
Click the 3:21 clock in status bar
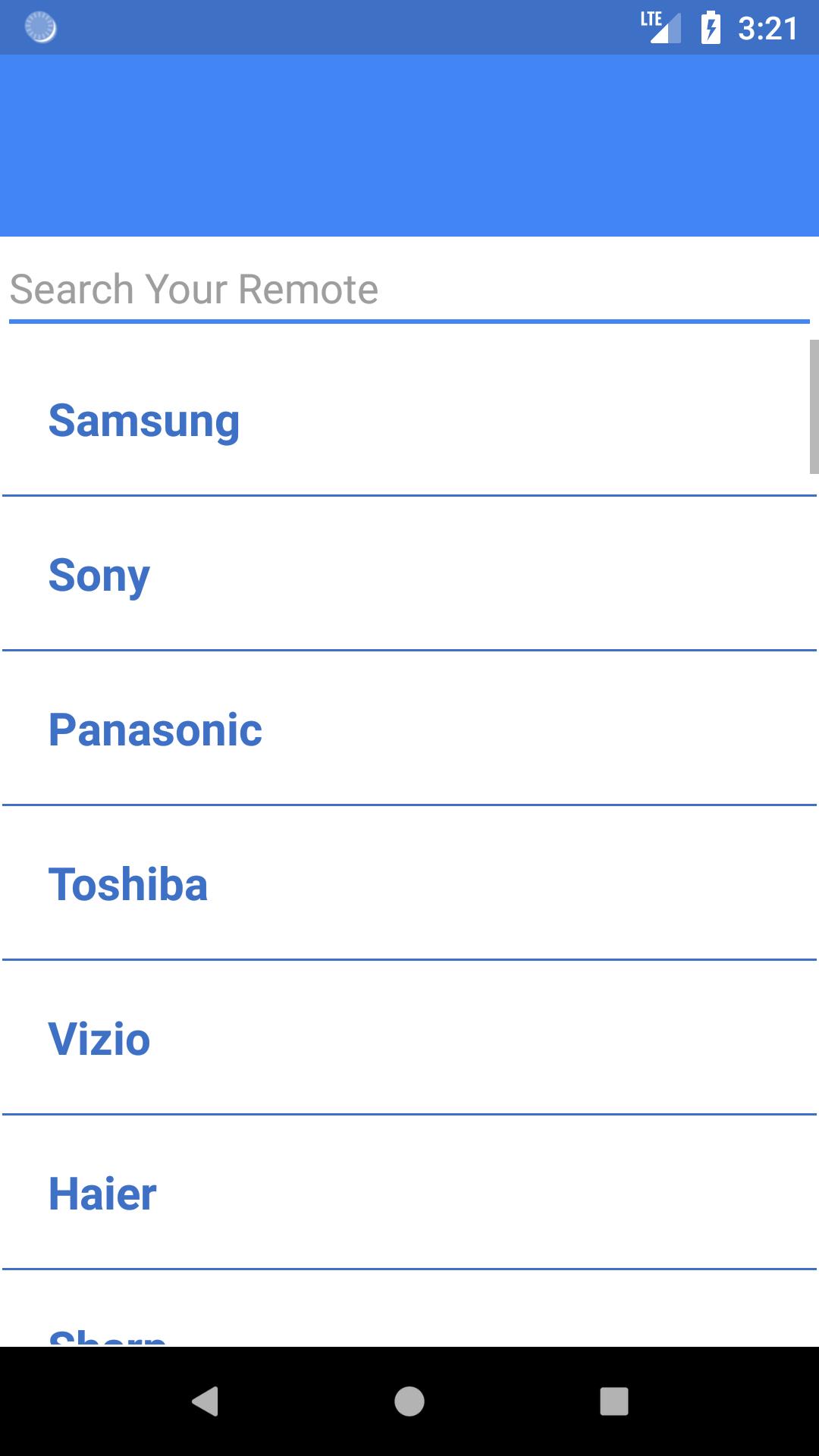coord(767,29)
